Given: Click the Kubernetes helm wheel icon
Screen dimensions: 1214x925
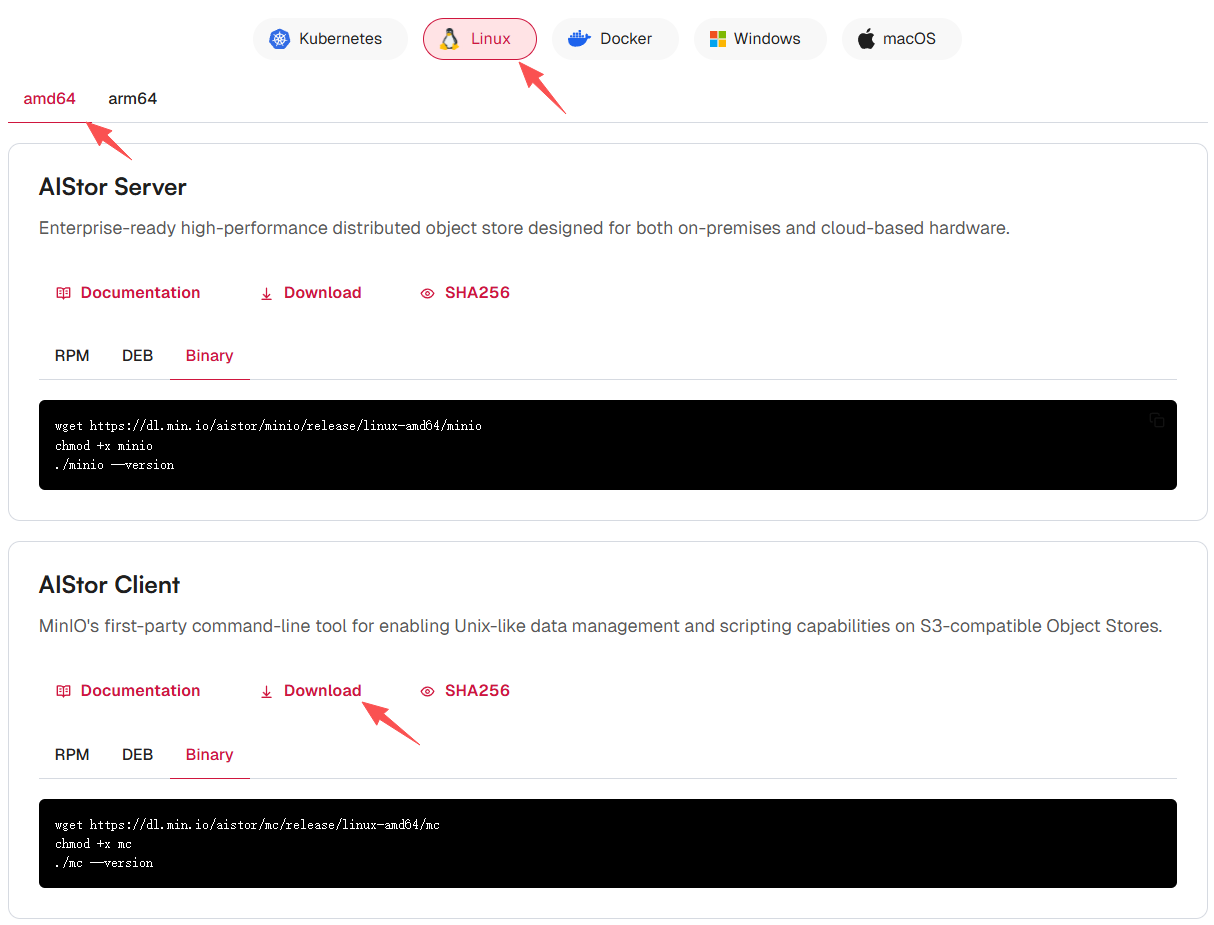Looking at the screenshot, I should tap(279, 39).
